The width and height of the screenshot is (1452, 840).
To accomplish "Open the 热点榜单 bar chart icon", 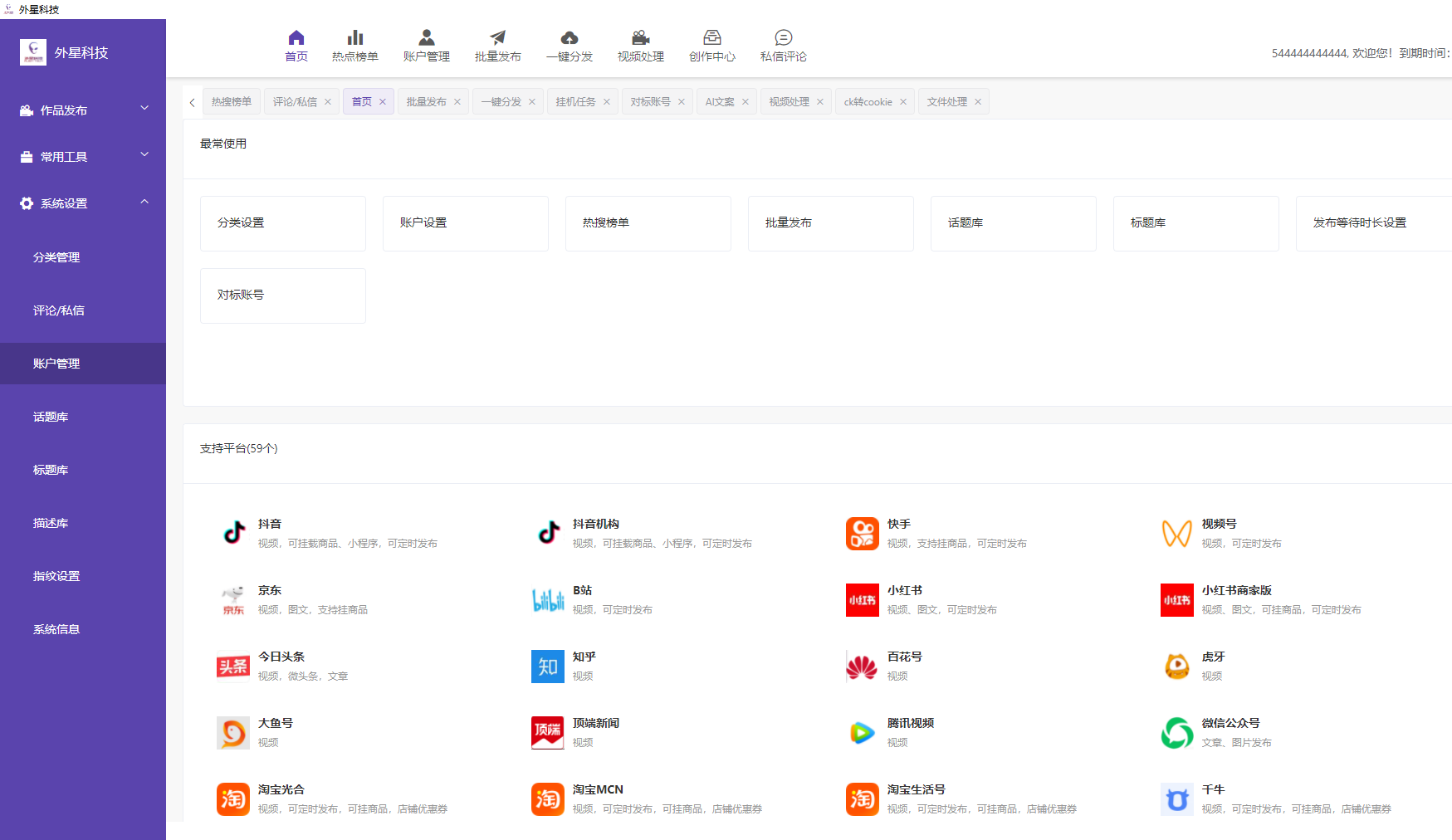I will (355, 37).
